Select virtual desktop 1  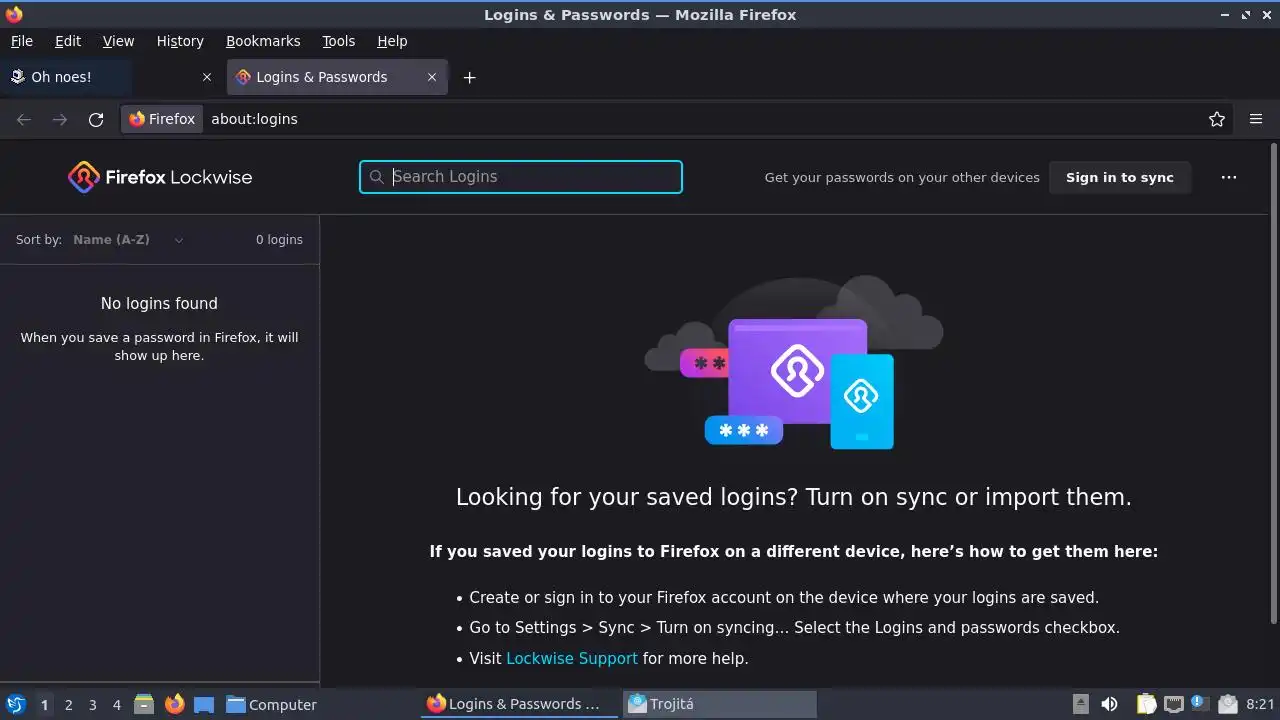tap(44, 705)
